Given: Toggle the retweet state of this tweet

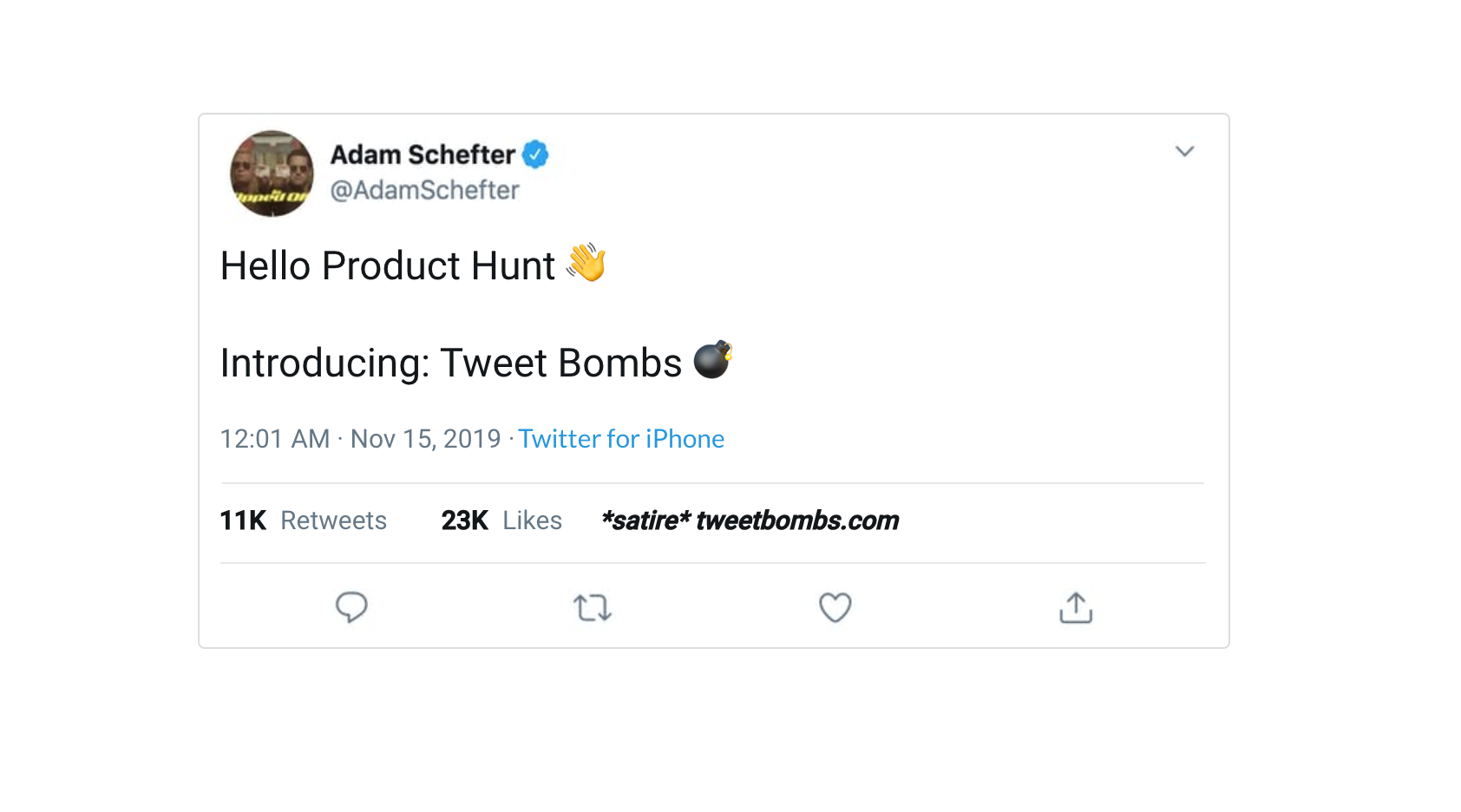Looking at the screenshot, I should 593,607.
